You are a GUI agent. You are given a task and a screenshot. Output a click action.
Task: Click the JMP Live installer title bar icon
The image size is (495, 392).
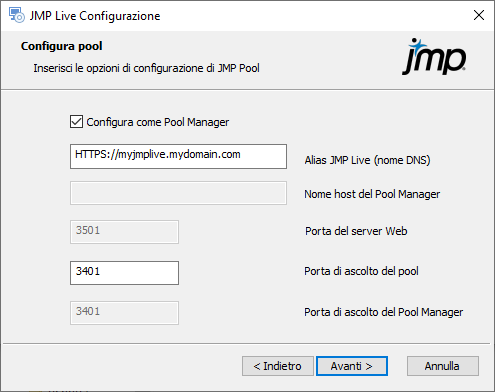coord(16,16)
